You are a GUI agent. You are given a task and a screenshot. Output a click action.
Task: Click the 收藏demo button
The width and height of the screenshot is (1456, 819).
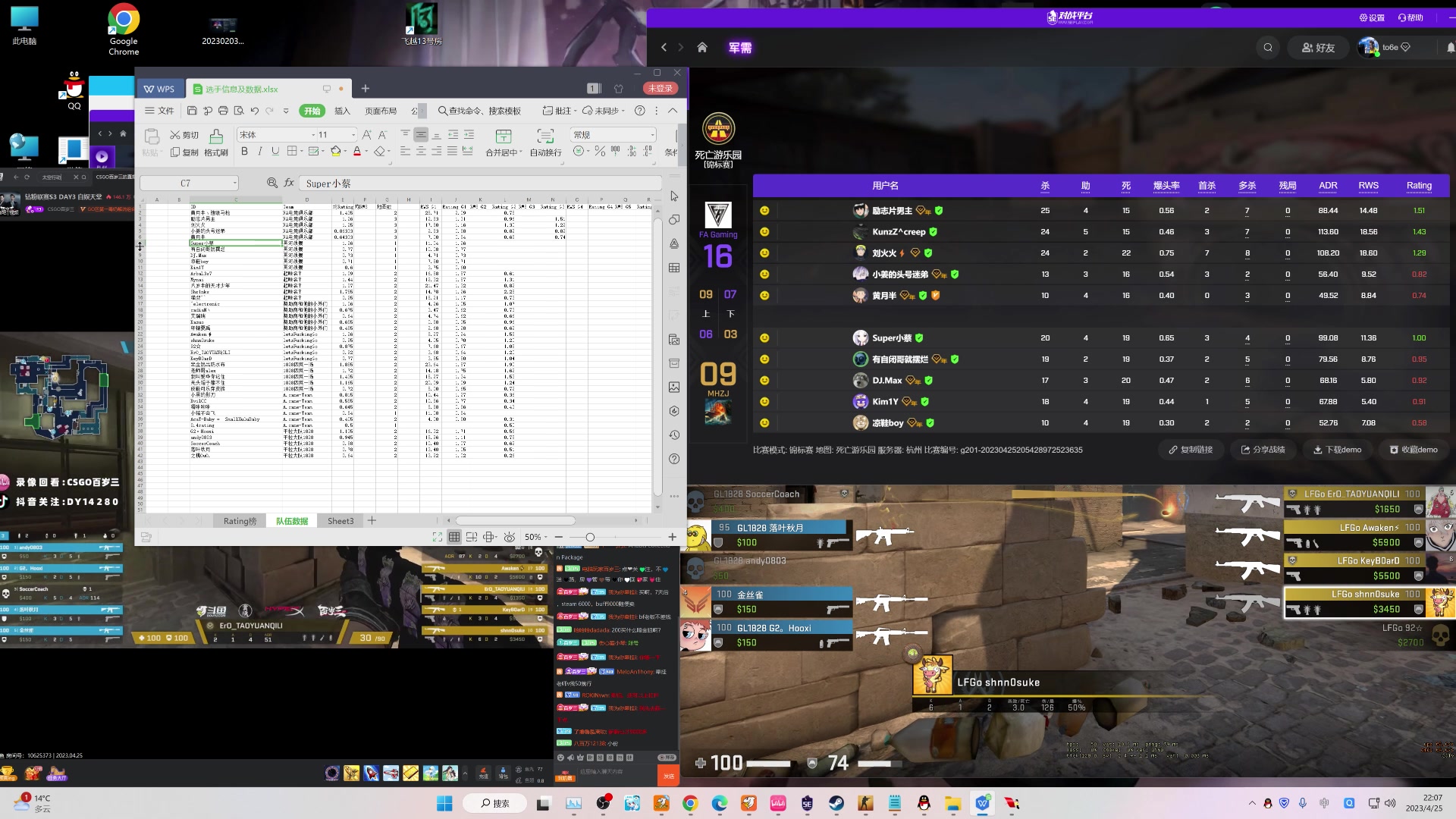1414,450
